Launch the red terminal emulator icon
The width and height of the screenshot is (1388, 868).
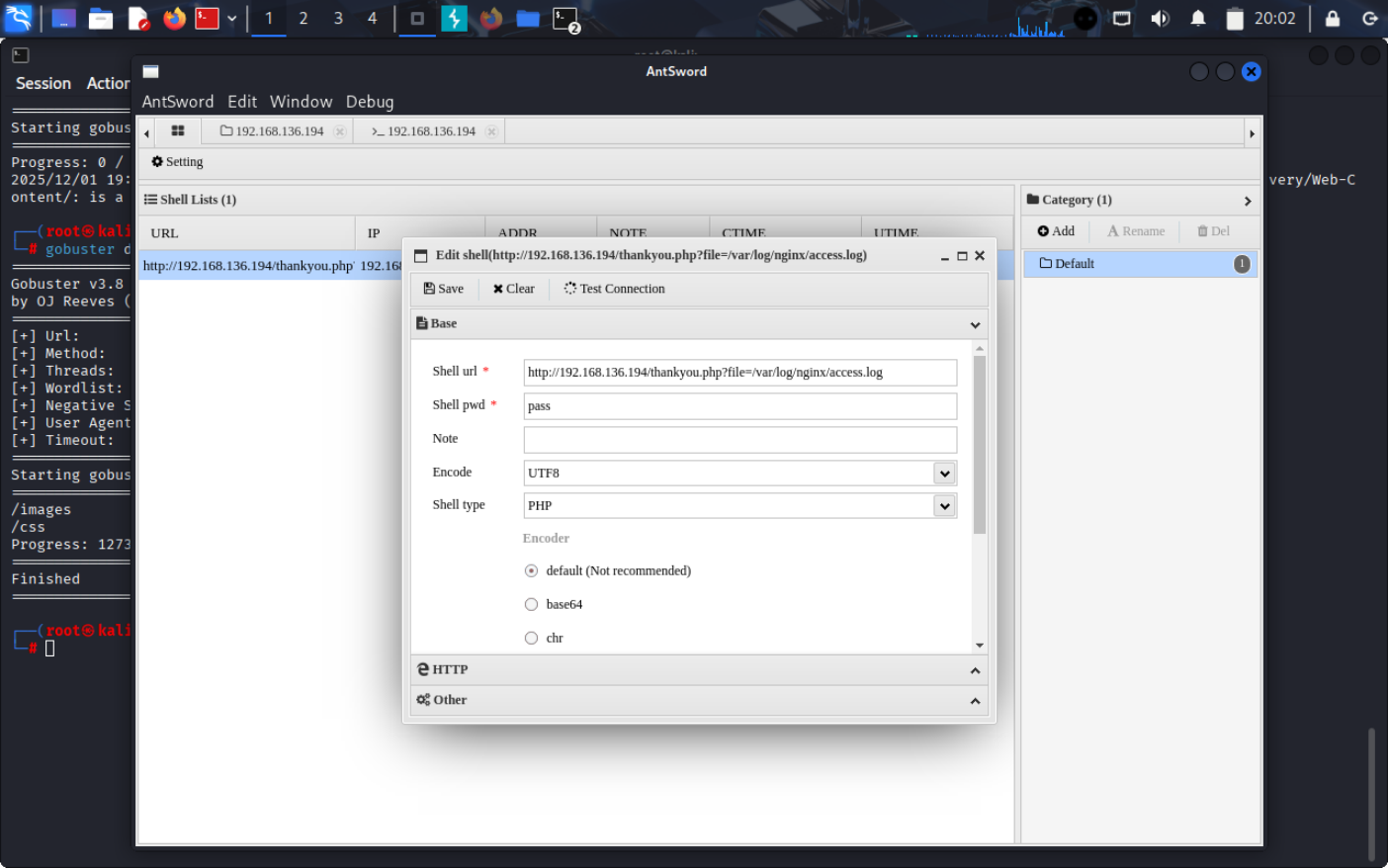click(207, 18)
